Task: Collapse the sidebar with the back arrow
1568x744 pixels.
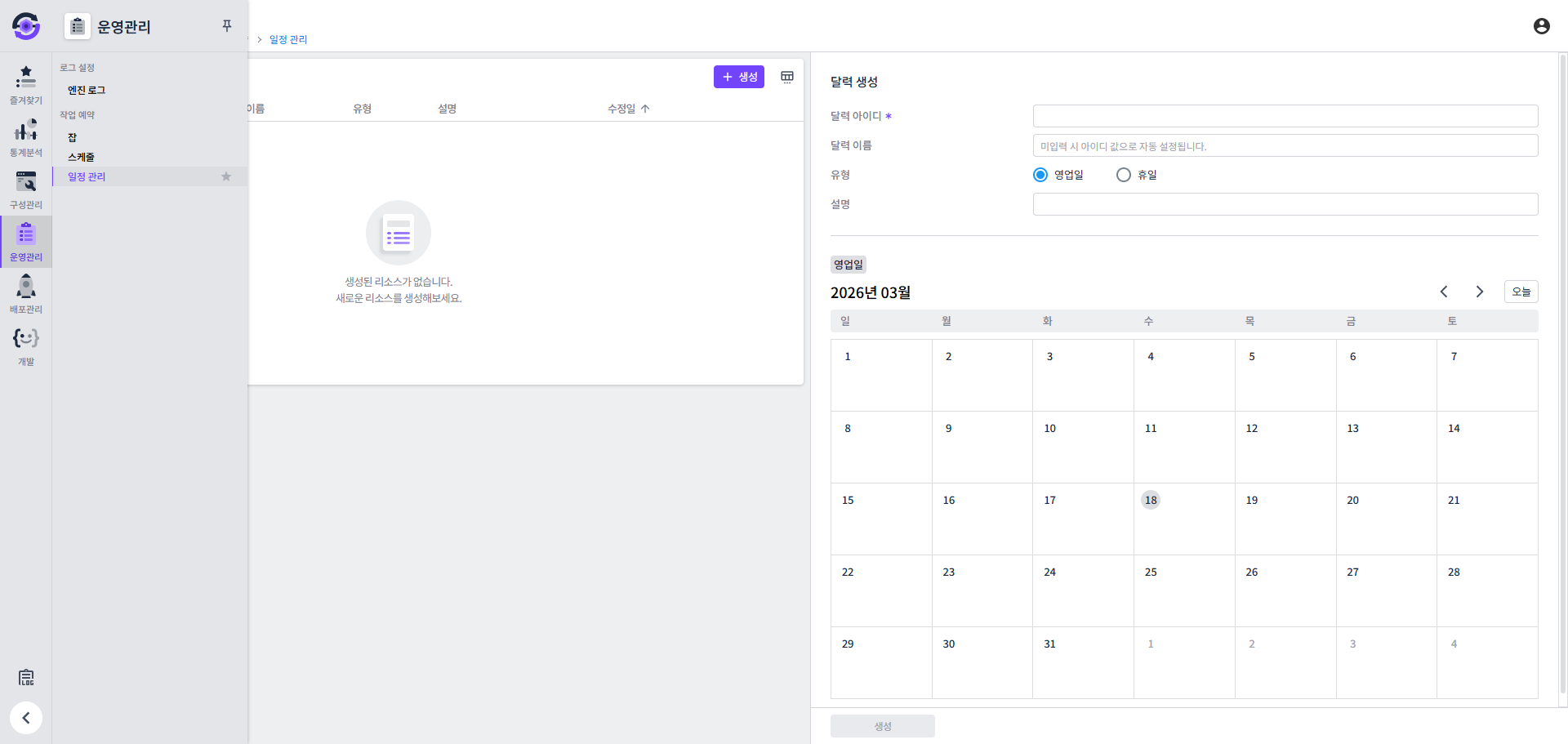Action: click(26, 718)
